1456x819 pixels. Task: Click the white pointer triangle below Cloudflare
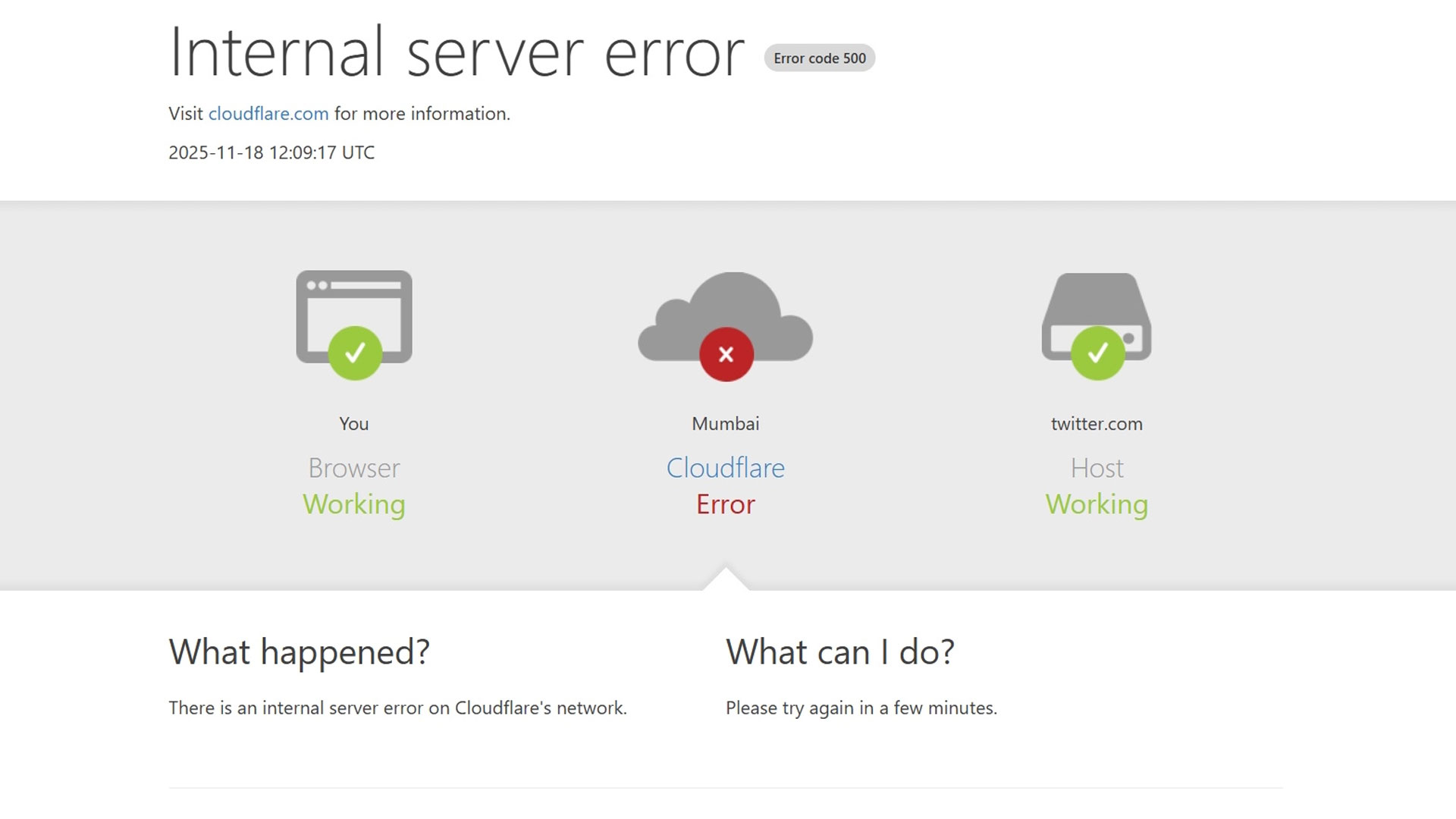726,581
